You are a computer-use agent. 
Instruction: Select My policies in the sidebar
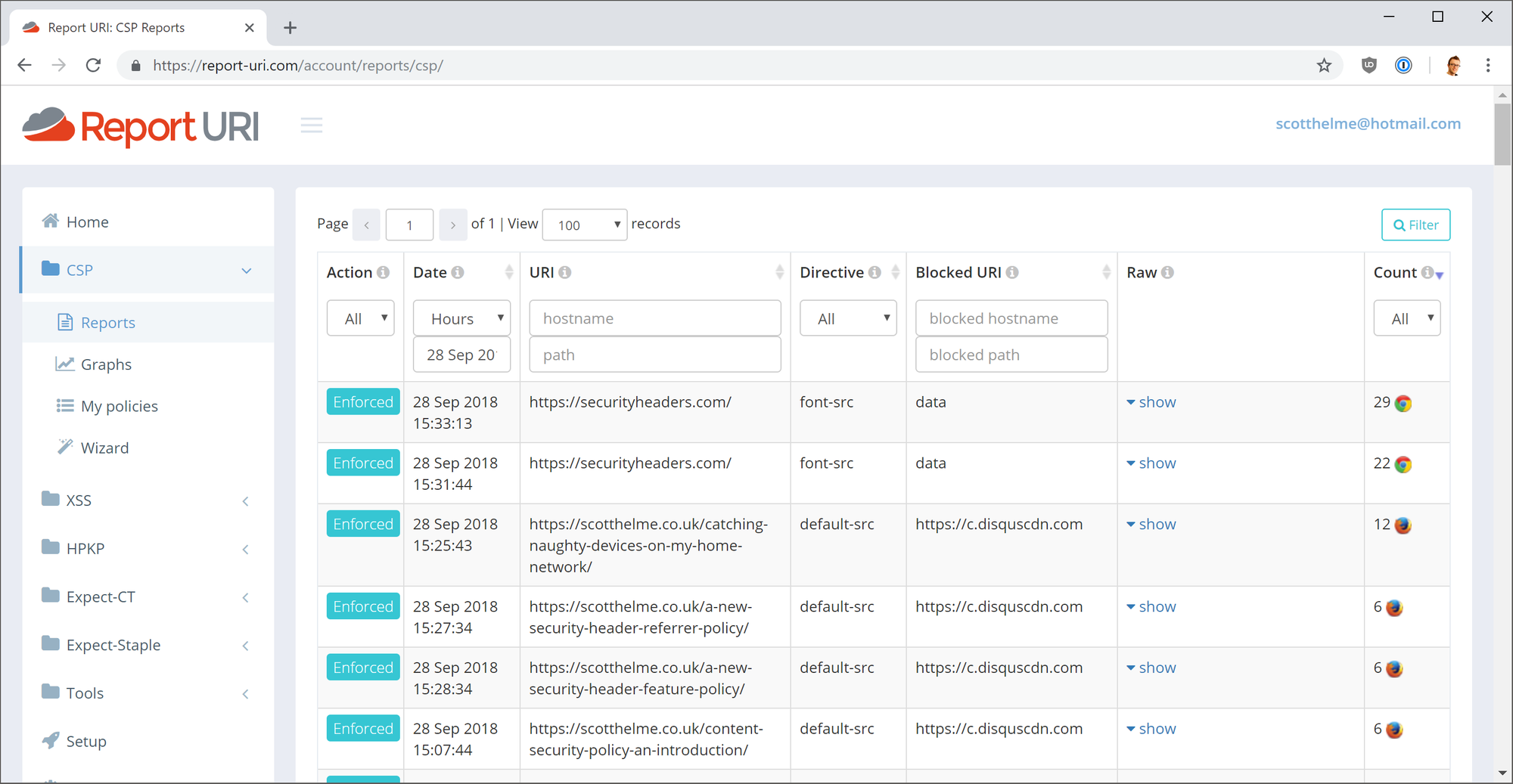click(x=119, y=406)
